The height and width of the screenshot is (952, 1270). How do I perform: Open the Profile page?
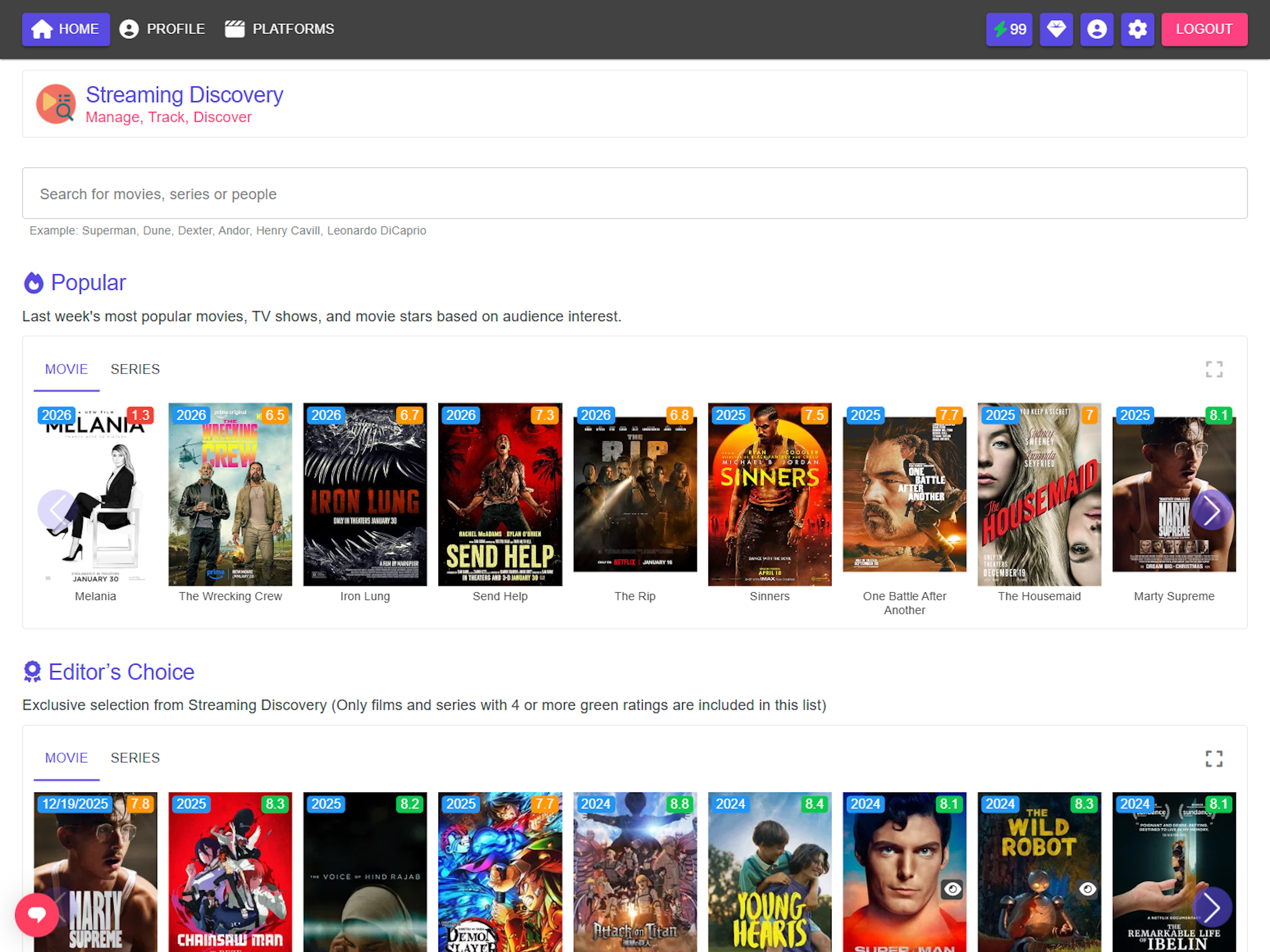(162, 29)
